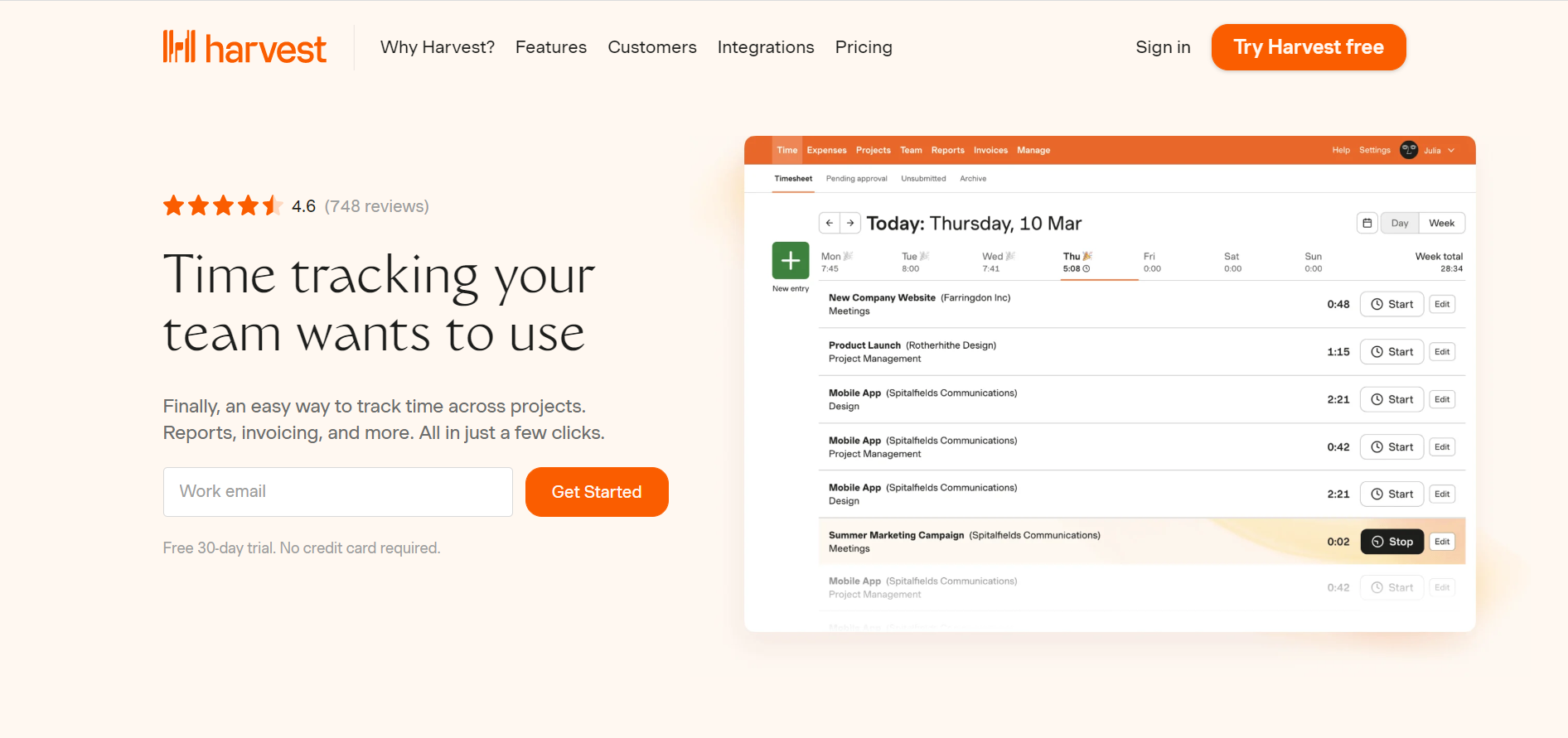Select Tue 8:00 in the week row

(916, 262)
